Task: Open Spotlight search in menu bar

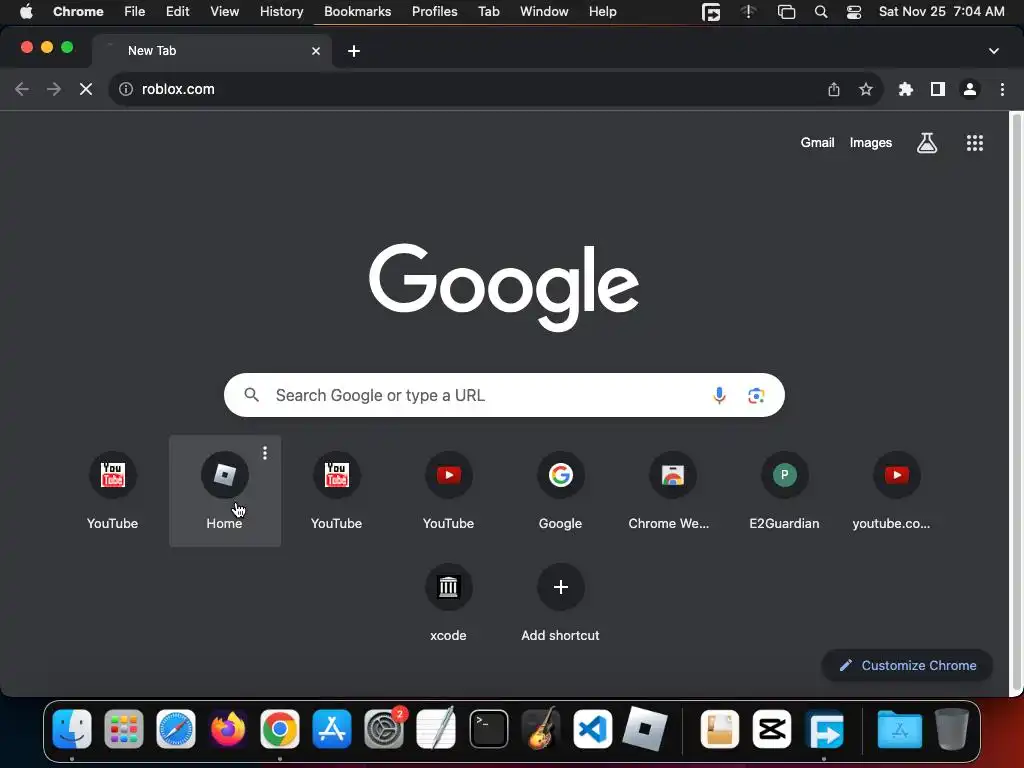Action: [821, 12]
